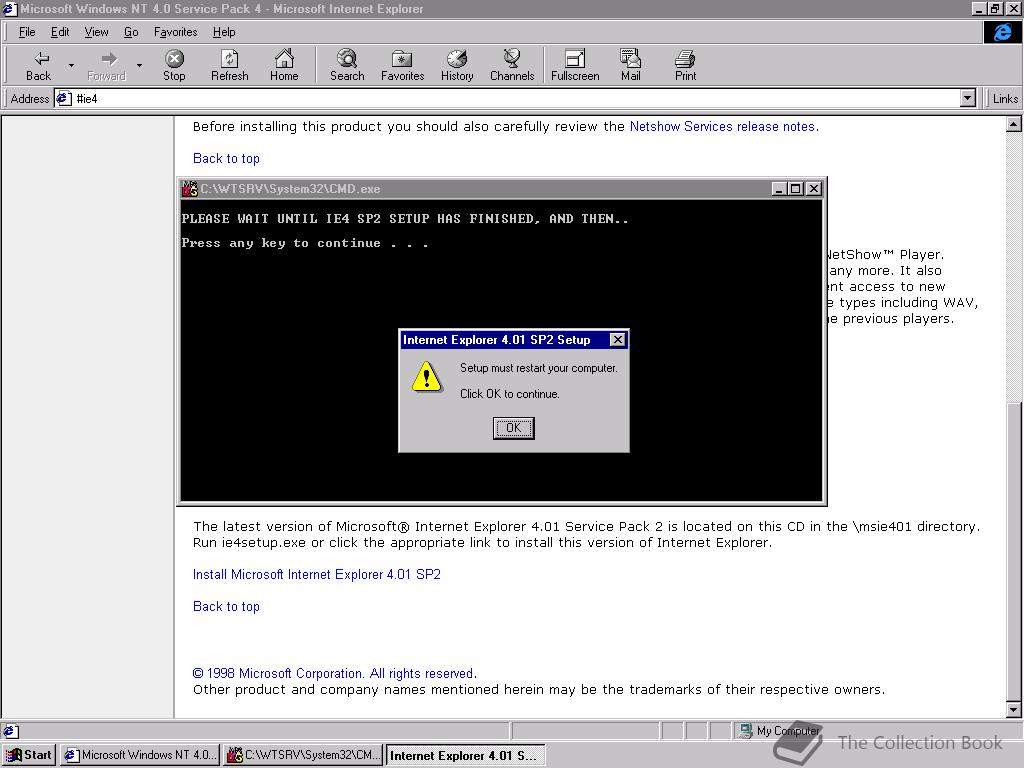Click the page icon in the Address bar
Screen dimensions: 1024x768
pos(64,99)
